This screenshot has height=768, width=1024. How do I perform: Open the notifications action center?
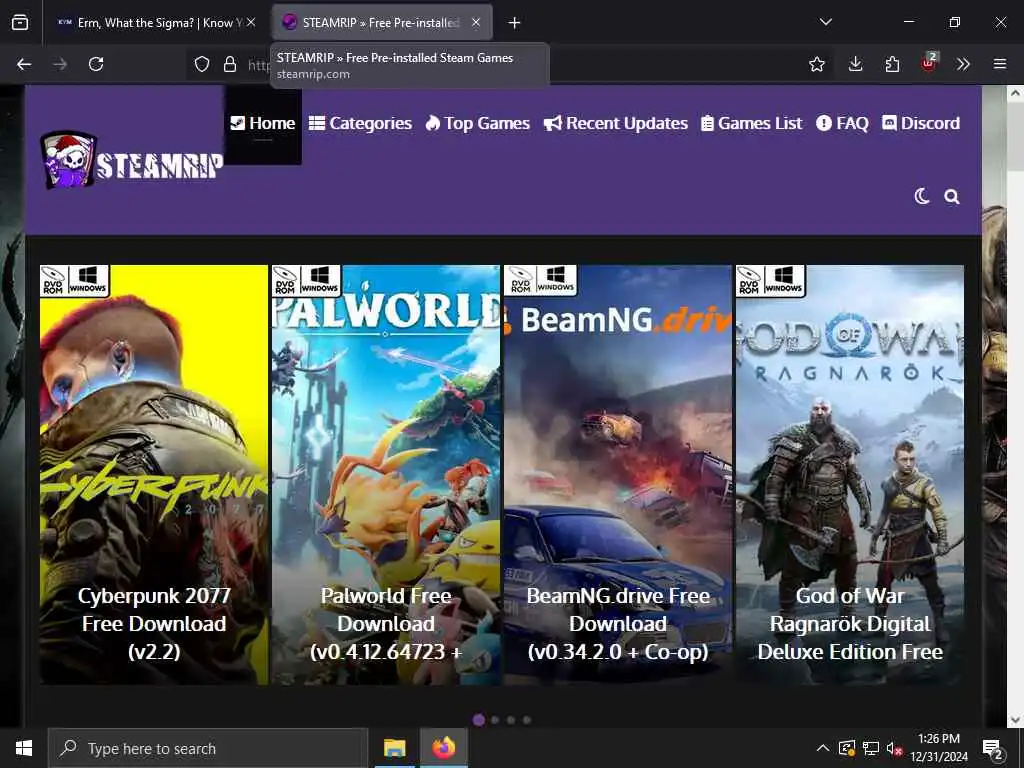tap(993, 750)
